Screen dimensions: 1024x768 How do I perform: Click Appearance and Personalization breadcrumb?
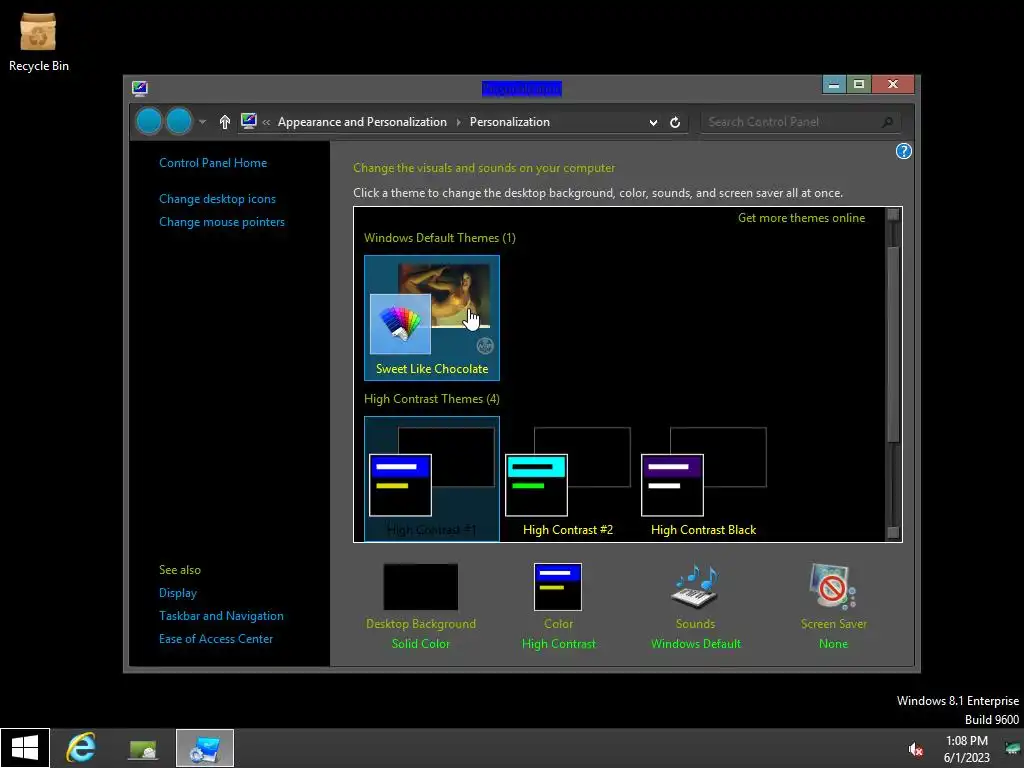[x=362, y=122]
